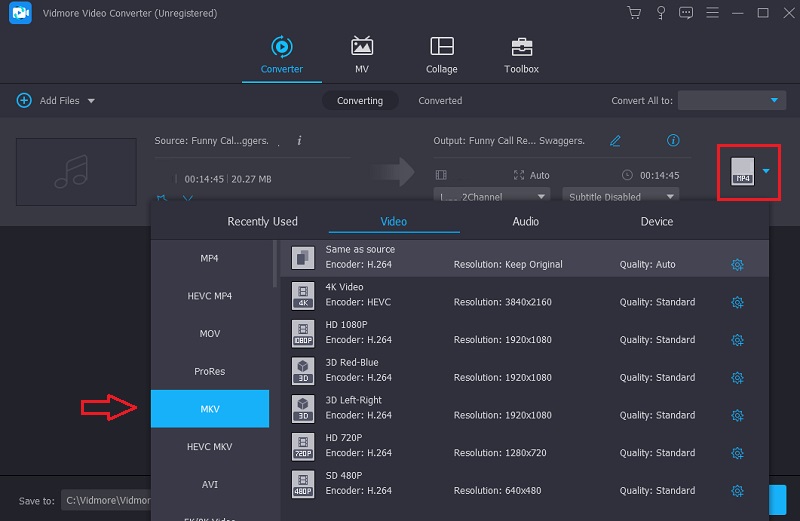Open the Subtitle Disabled dropdown
The image size is (800, 521).
coord(620,197)
